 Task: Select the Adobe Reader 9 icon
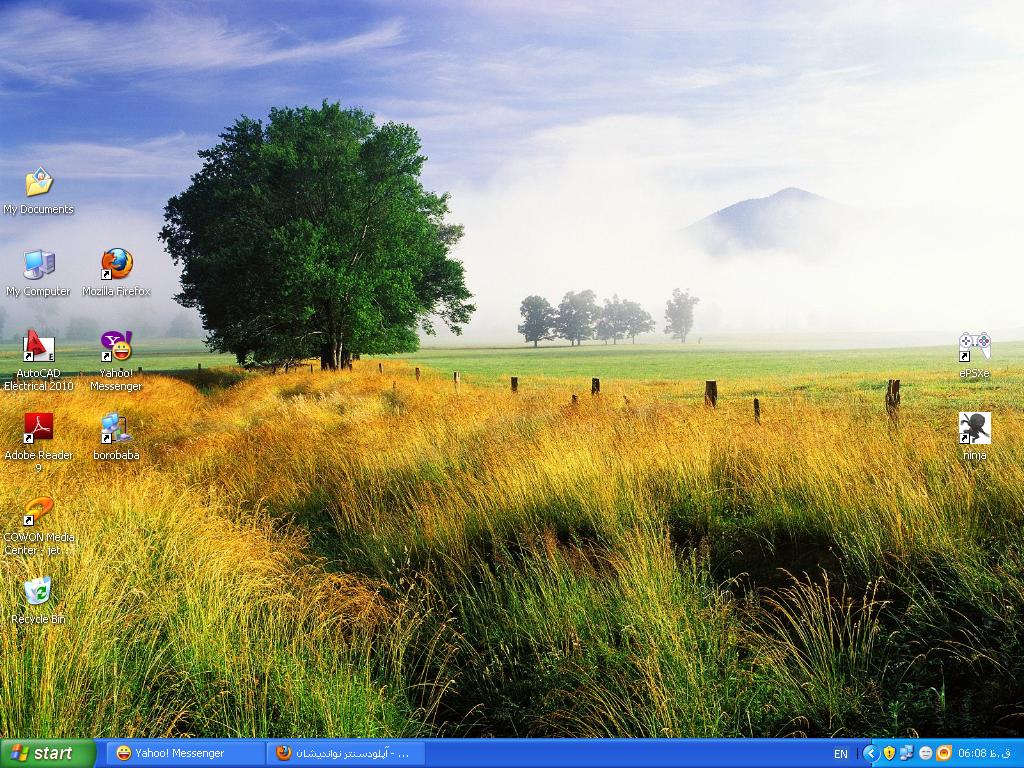point(38,428)
